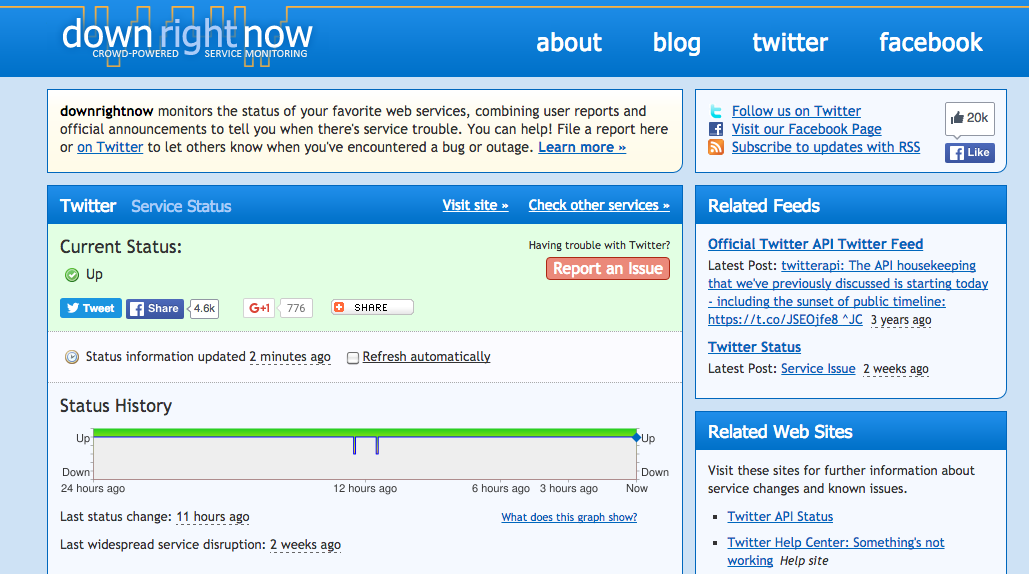The width and height of the screenshot is (1029, 574).
Task: Click the Twitter panel heading
Action: click(x=88, y=206)
